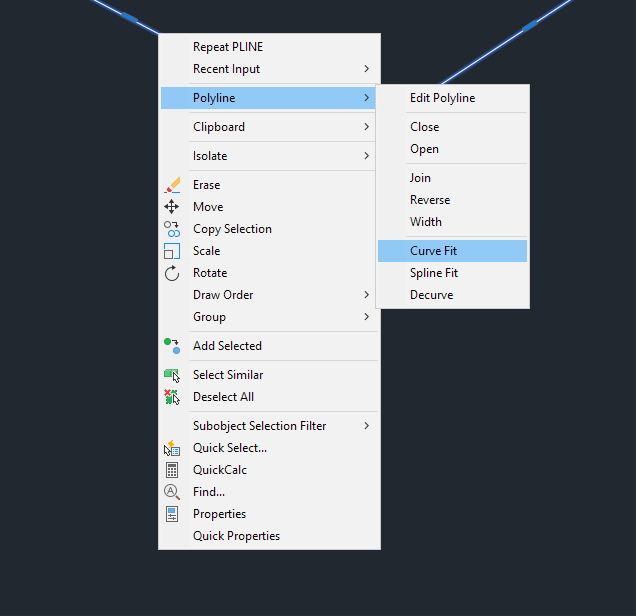The width and height of the screenshot is (636, 616).
Task: Open the Group menu entry
Action: coord(269,317)
